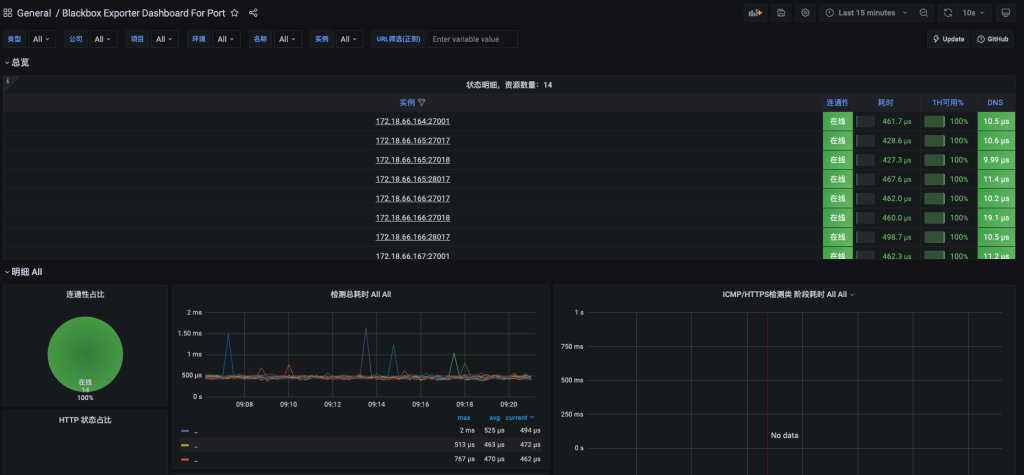Open the dashboards grid icon beside General

(x=8, y=13)
